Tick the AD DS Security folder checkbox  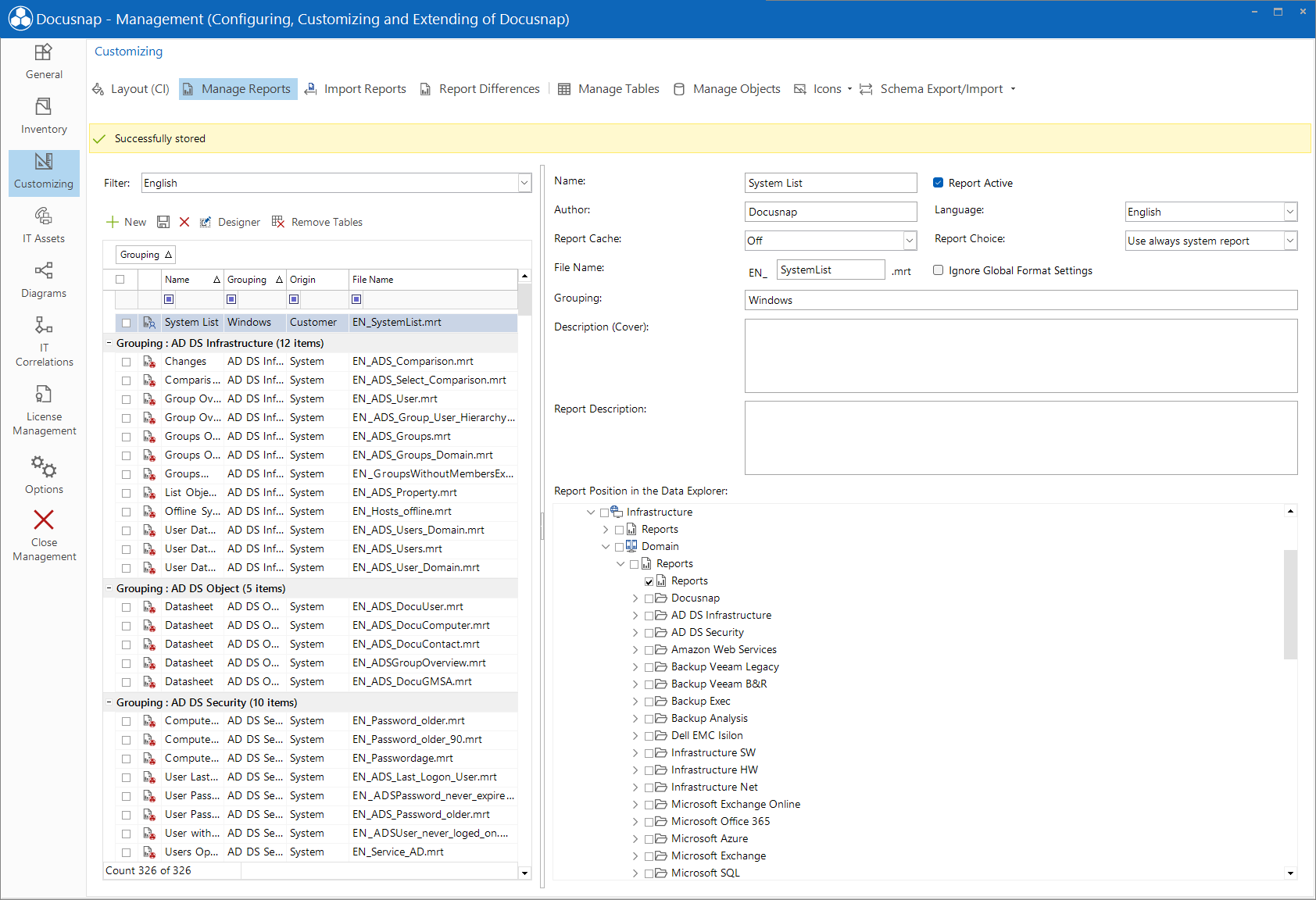pyautogui.click(x=649, y=633)
